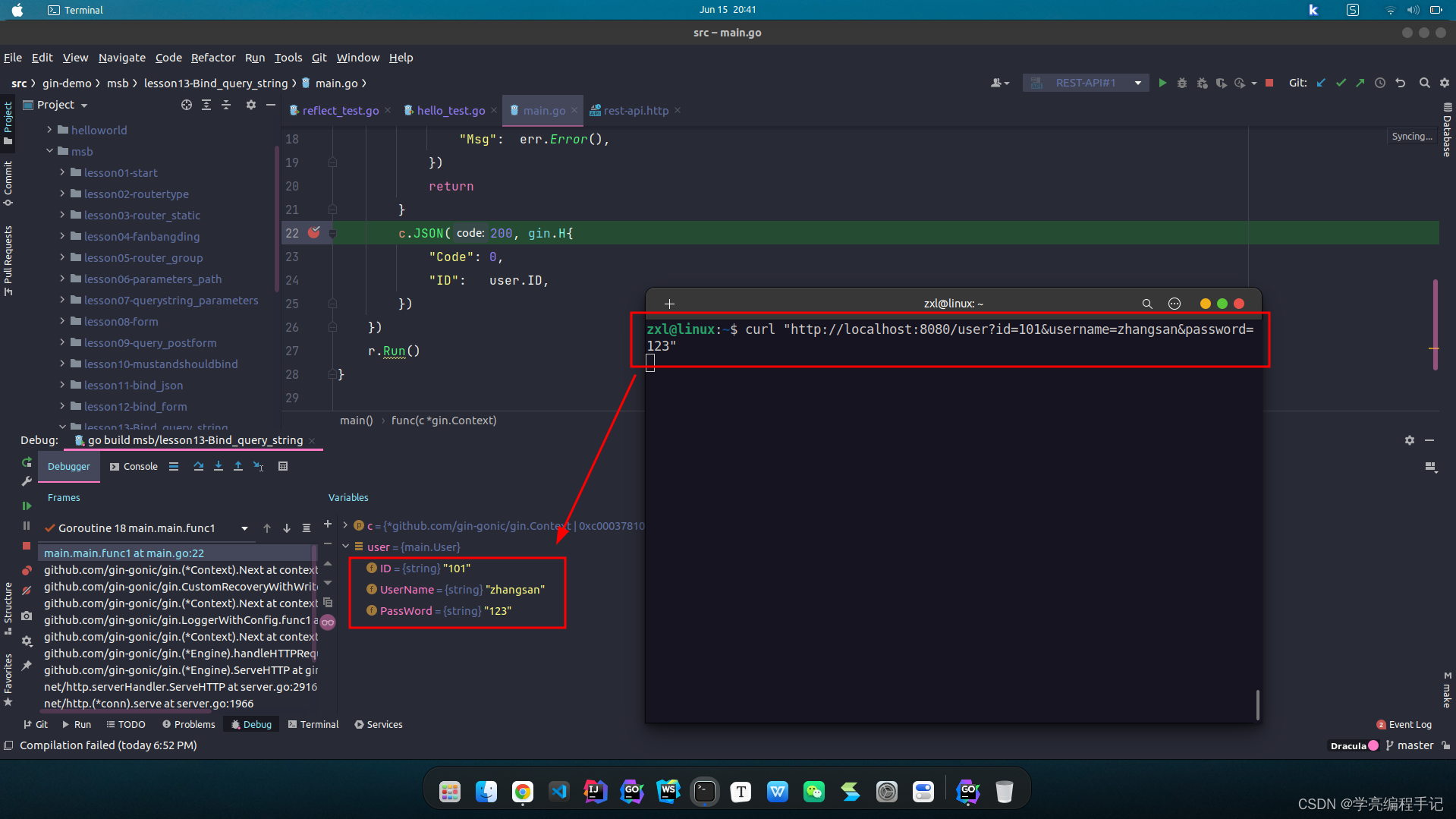Open the Services tool window
Image resolution: width=1456 pixels, height=819 pixels.
click(379, 724)
